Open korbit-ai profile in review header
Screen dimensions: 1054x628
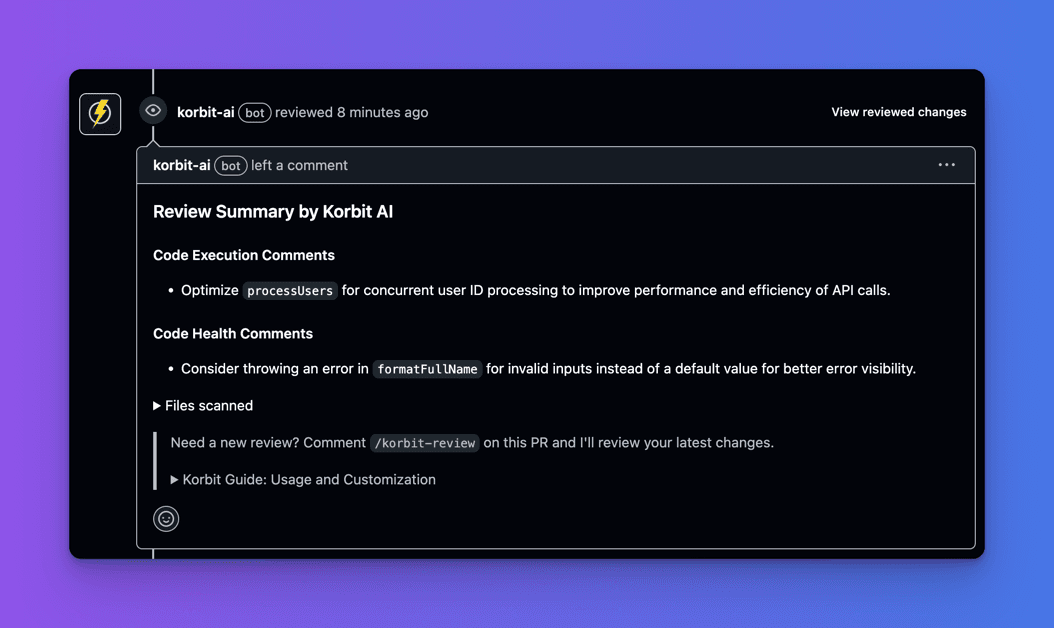[206, 112]
